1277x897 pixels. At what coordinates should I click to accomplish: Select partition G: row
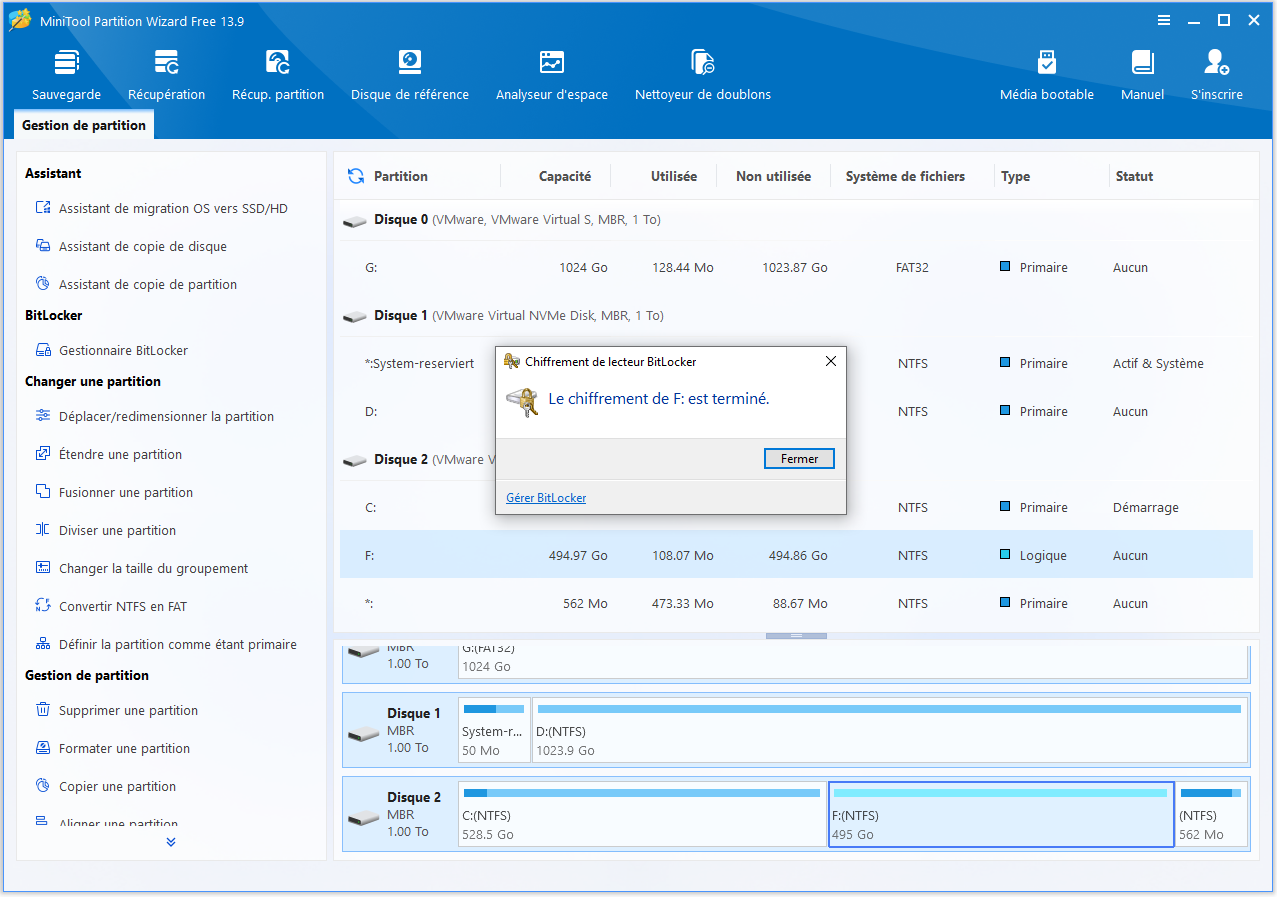pyautogui.click(x=796, y=267)
